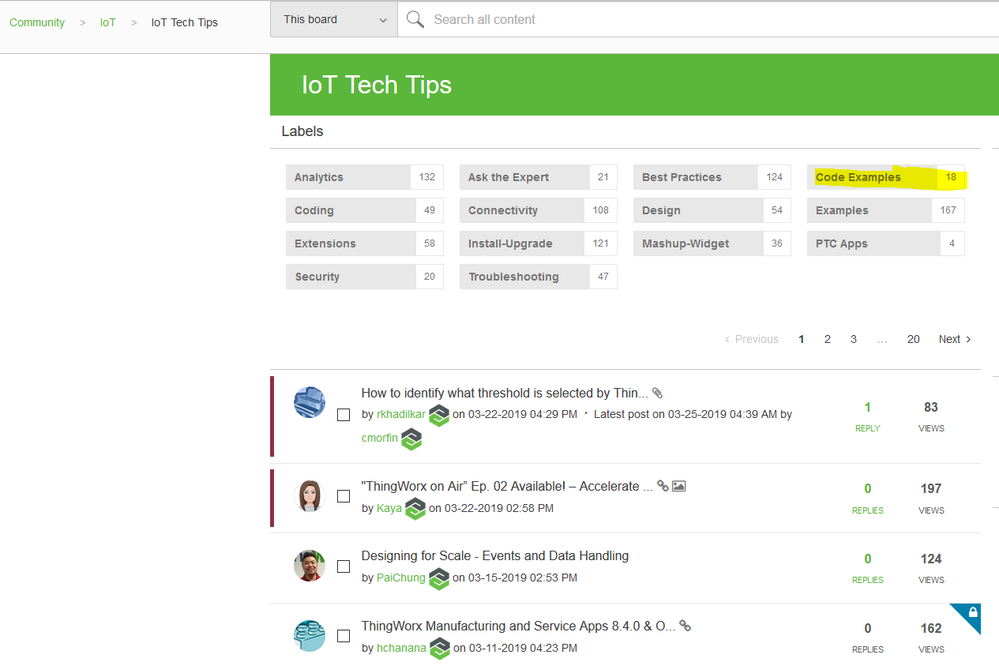Go to the Community breadcrumb

pos(37,22)
